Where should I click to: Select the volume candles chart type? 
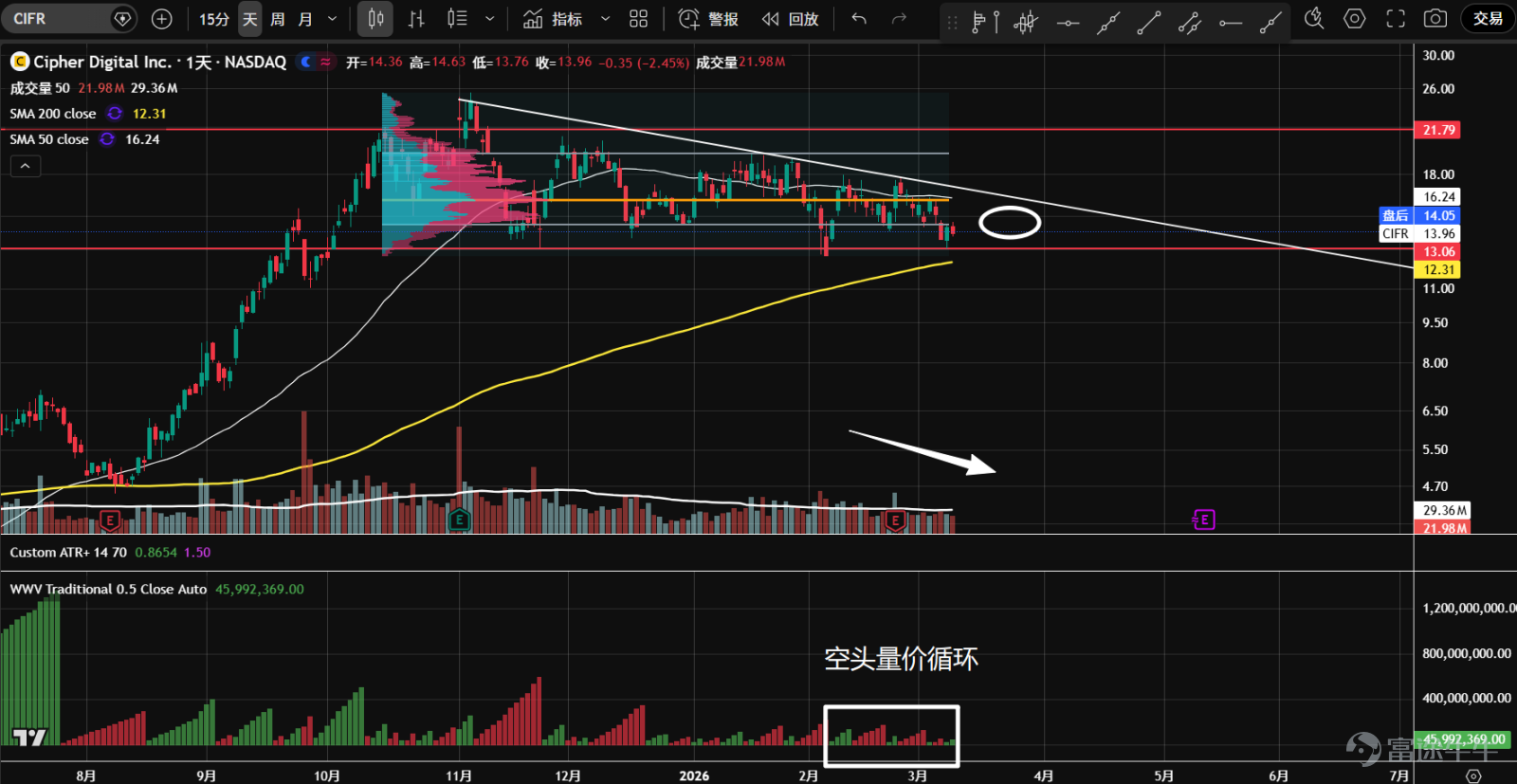tap(457, 19)
